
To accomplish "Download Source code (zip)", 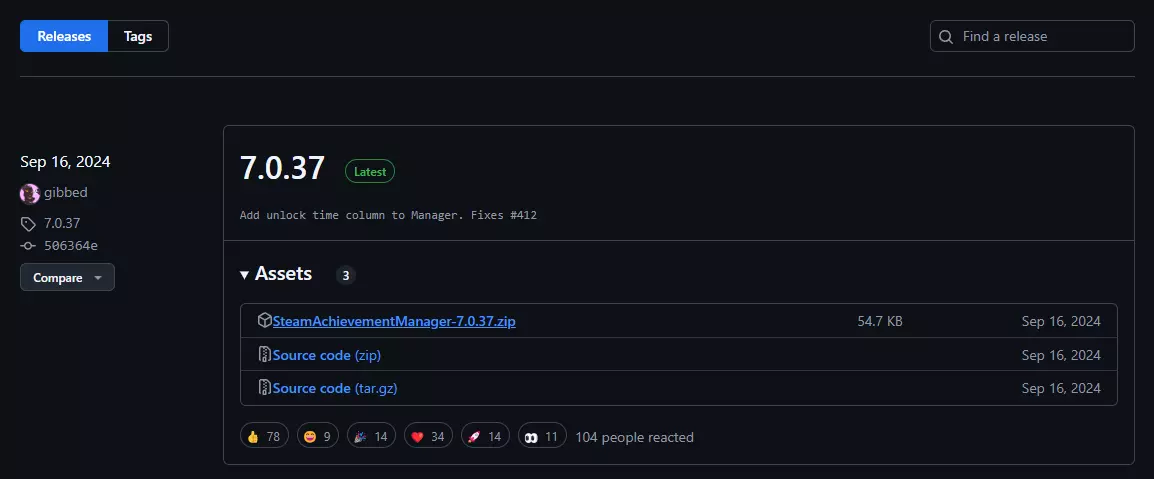I will (327, 355).
